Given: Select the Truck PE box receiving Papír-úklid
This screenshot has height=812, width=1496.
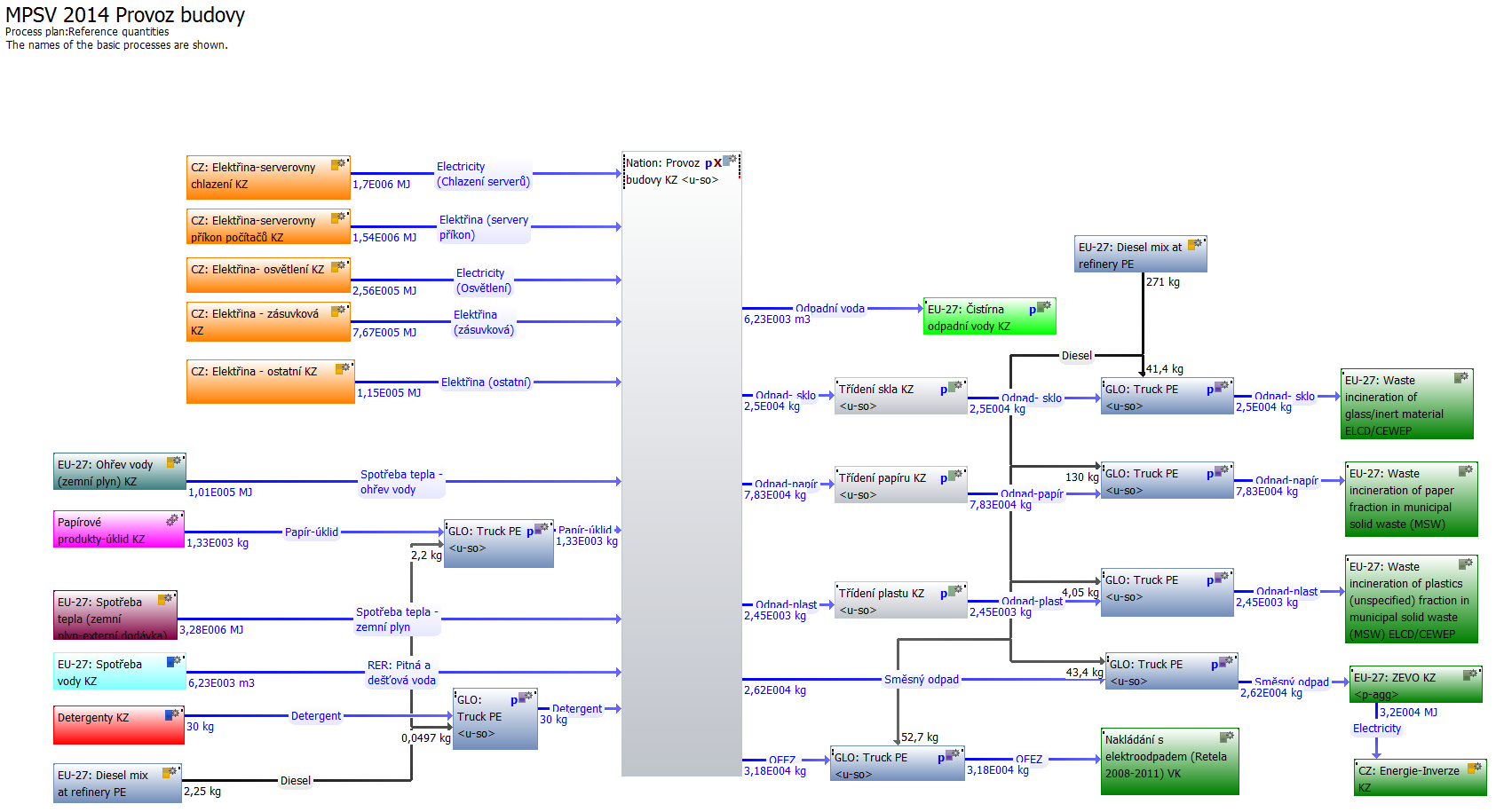Looking at the screenshot, I should [x=499, y=544].
